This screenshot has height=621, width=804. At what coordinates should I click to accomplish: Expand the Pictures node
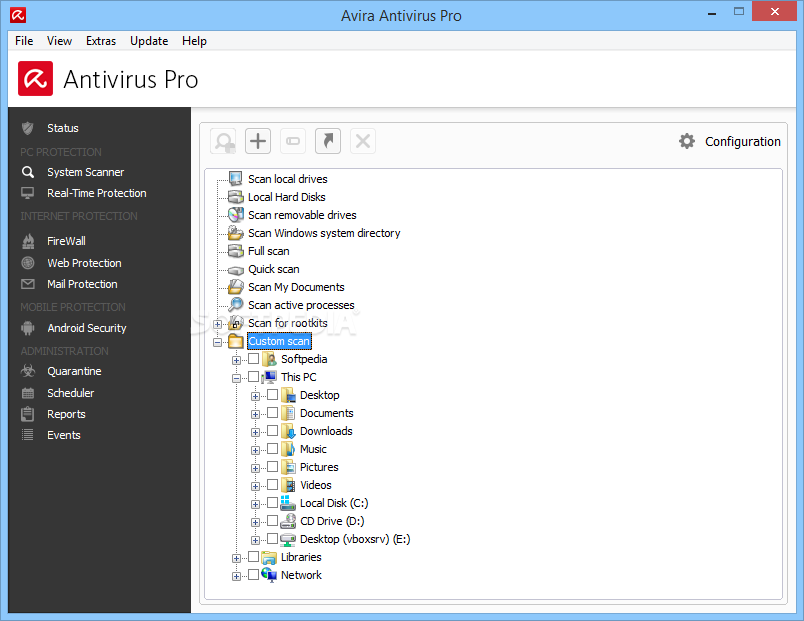(x=255, y=468)
